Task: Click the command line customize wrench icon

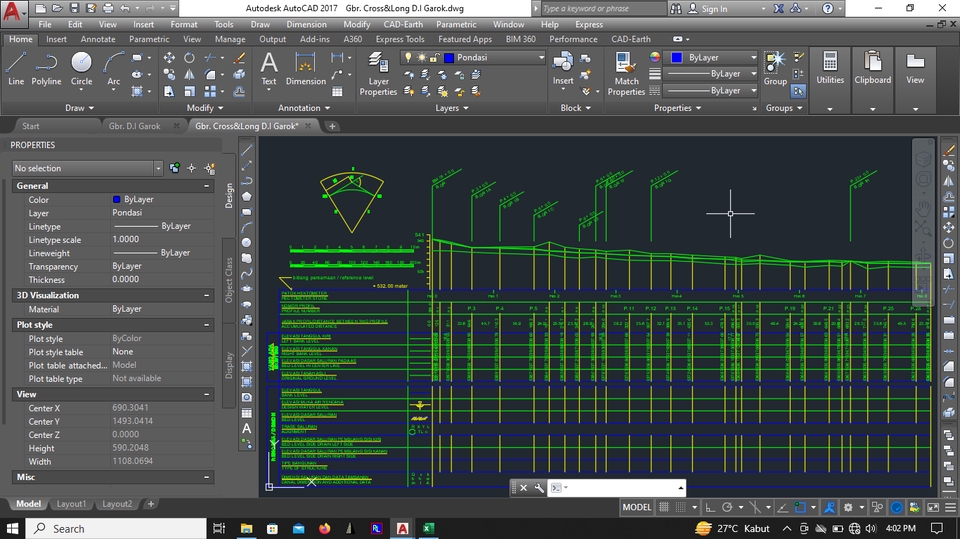Action: tap(539, 488)
